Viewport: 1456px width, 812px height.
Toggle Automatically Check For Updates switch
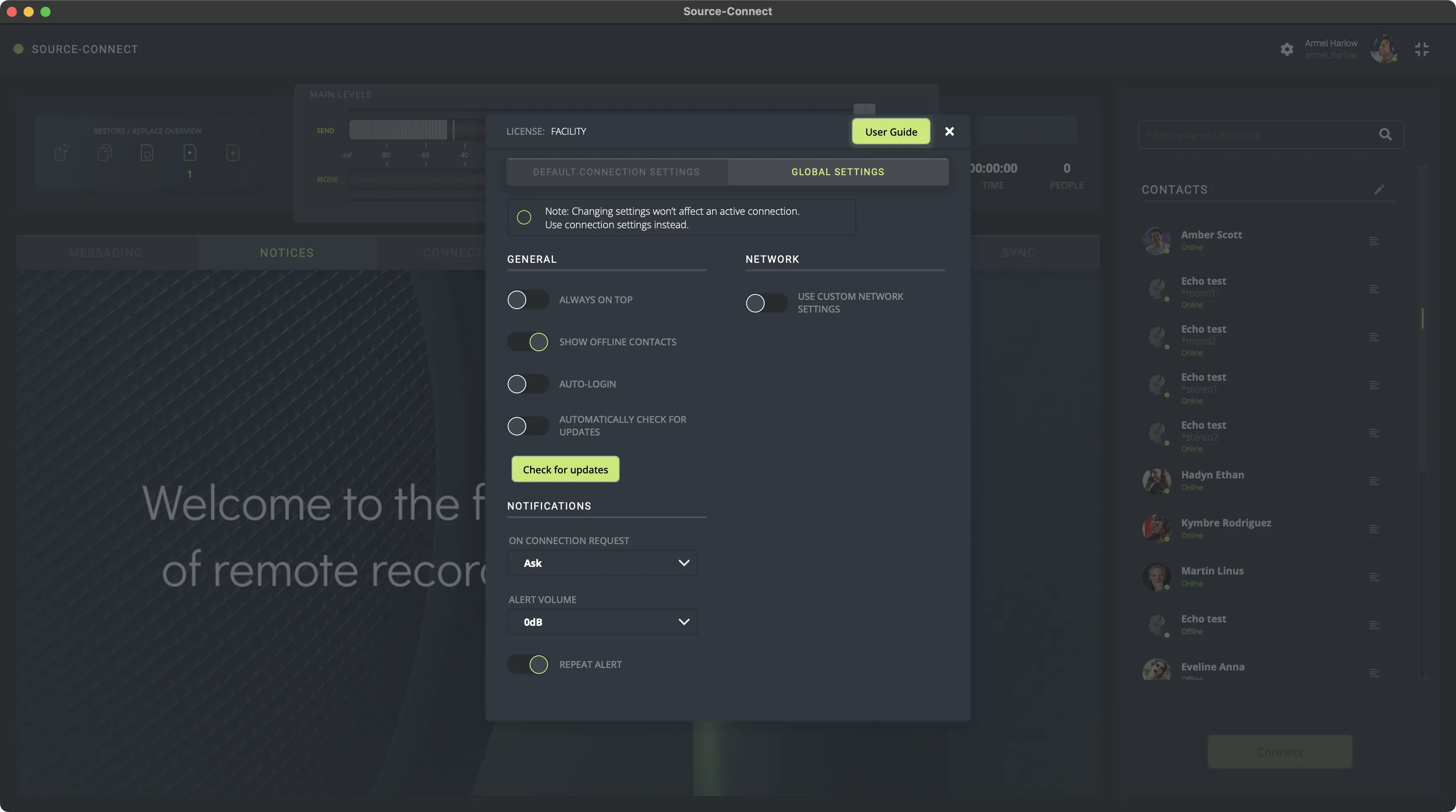tap(528, 426)
